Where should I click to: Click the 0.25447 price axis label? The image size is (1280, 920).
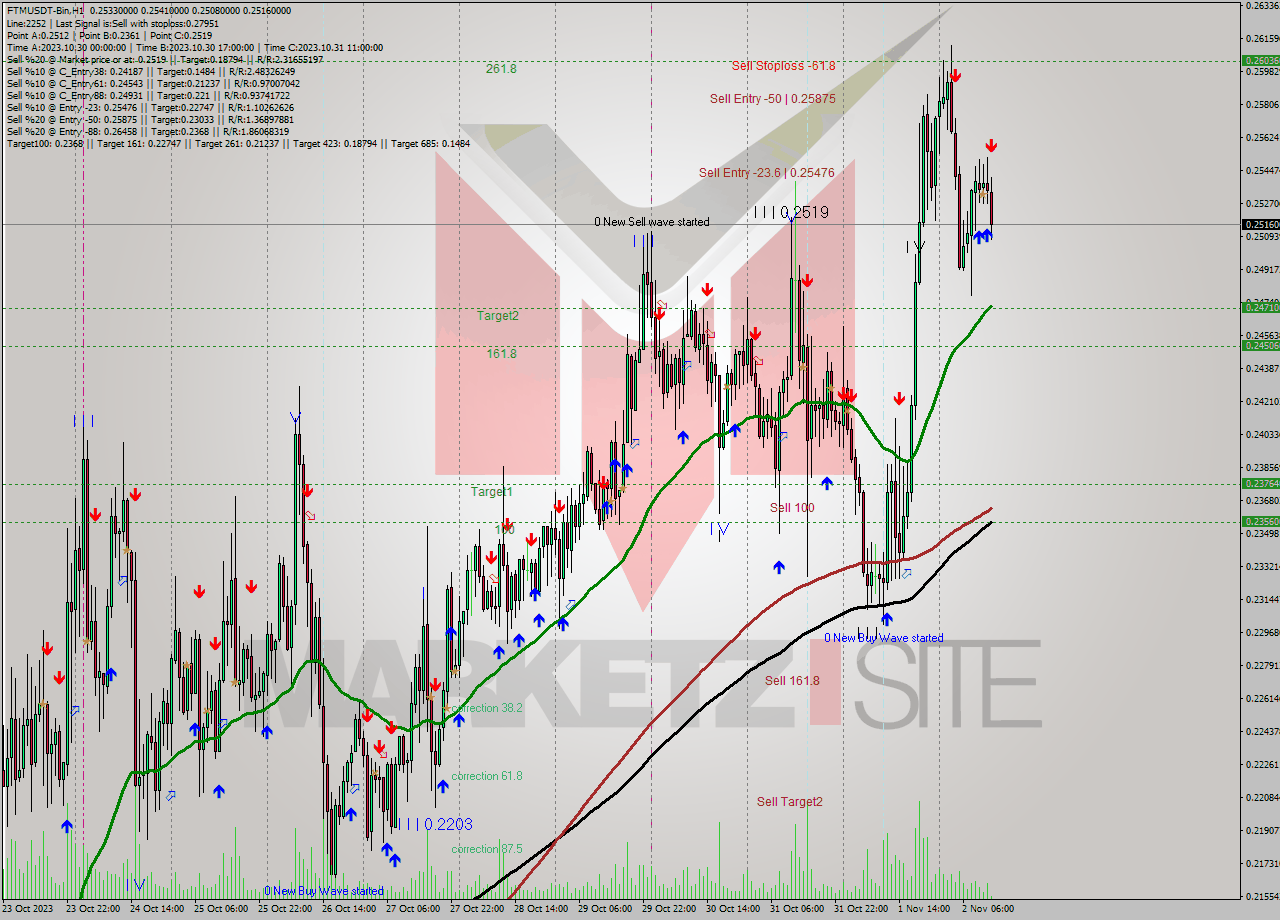pos(1262,170)
